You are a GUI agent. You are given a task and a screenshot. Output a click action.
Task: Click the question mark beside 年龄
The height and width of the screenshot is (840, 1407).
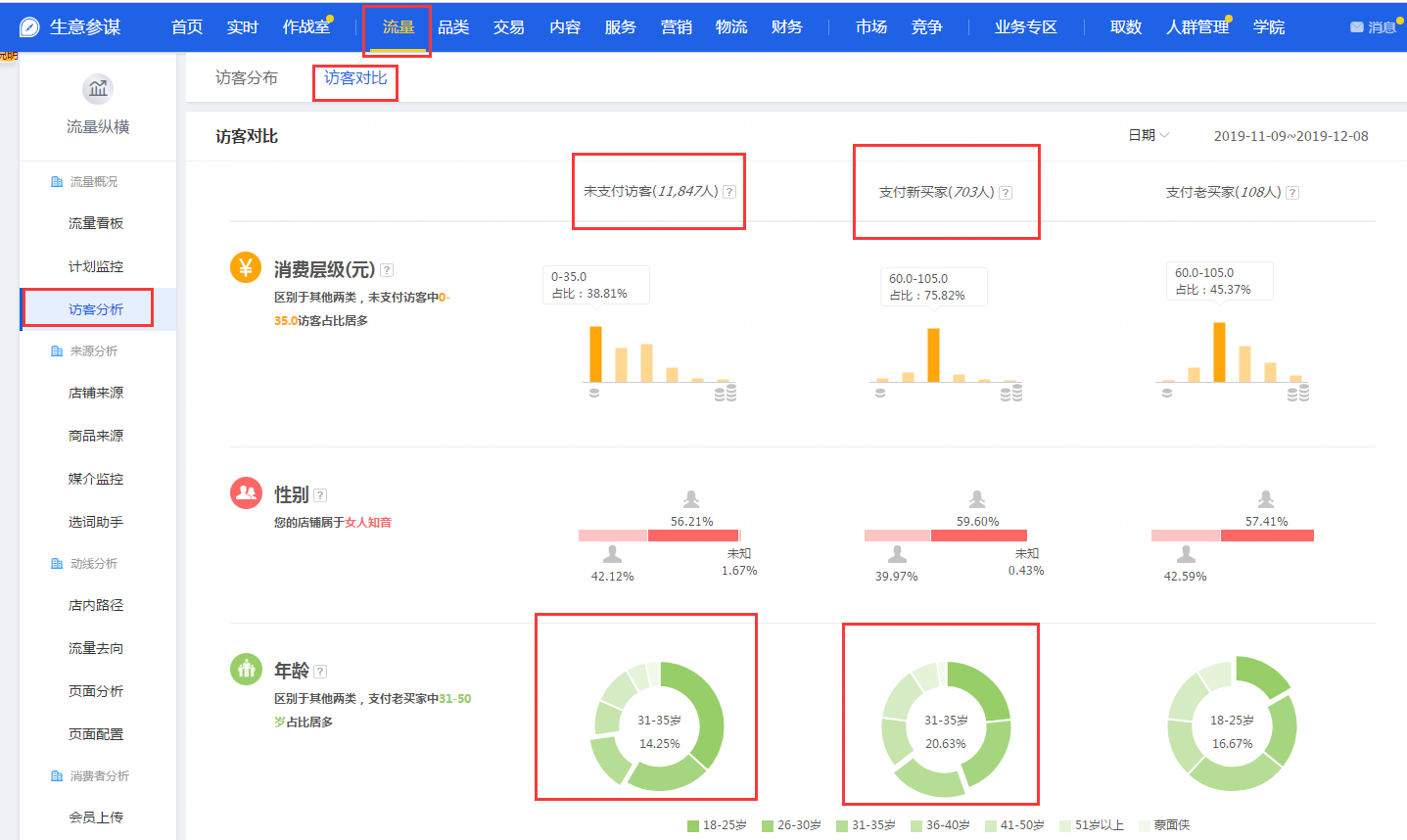[320, 672]
